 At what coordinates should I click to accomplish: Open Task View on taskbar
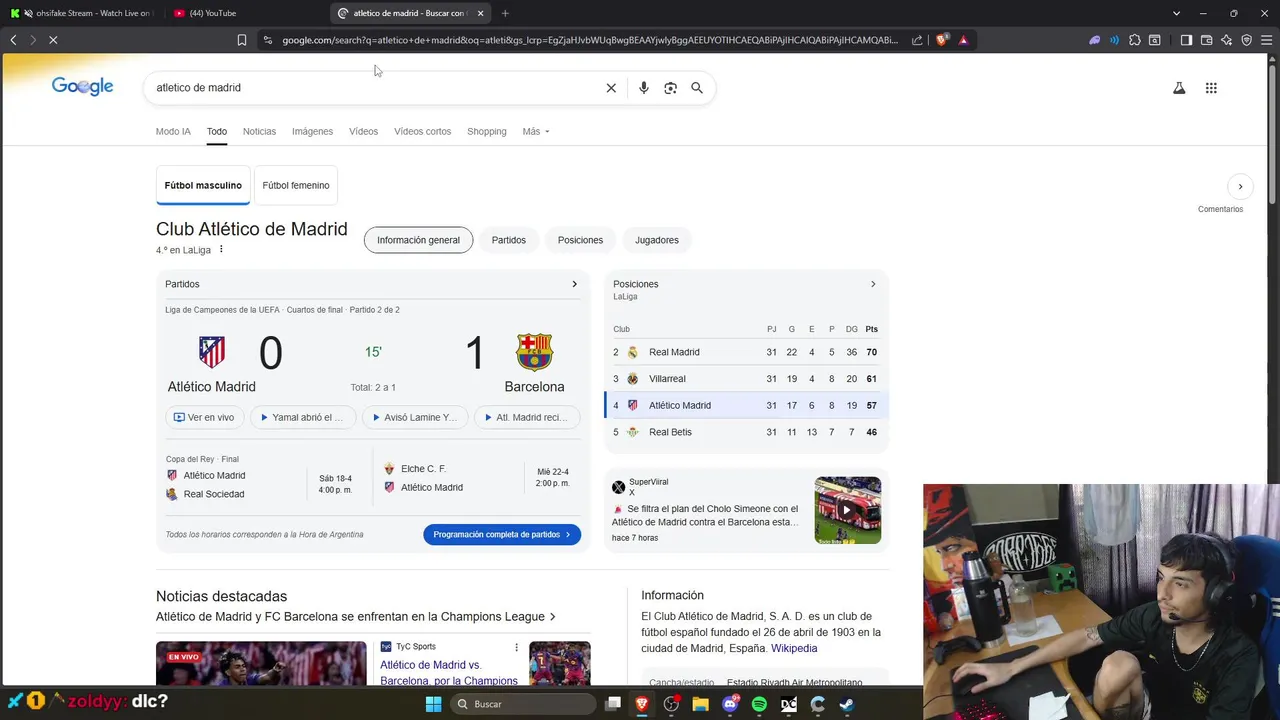click(x=613, y=704)
